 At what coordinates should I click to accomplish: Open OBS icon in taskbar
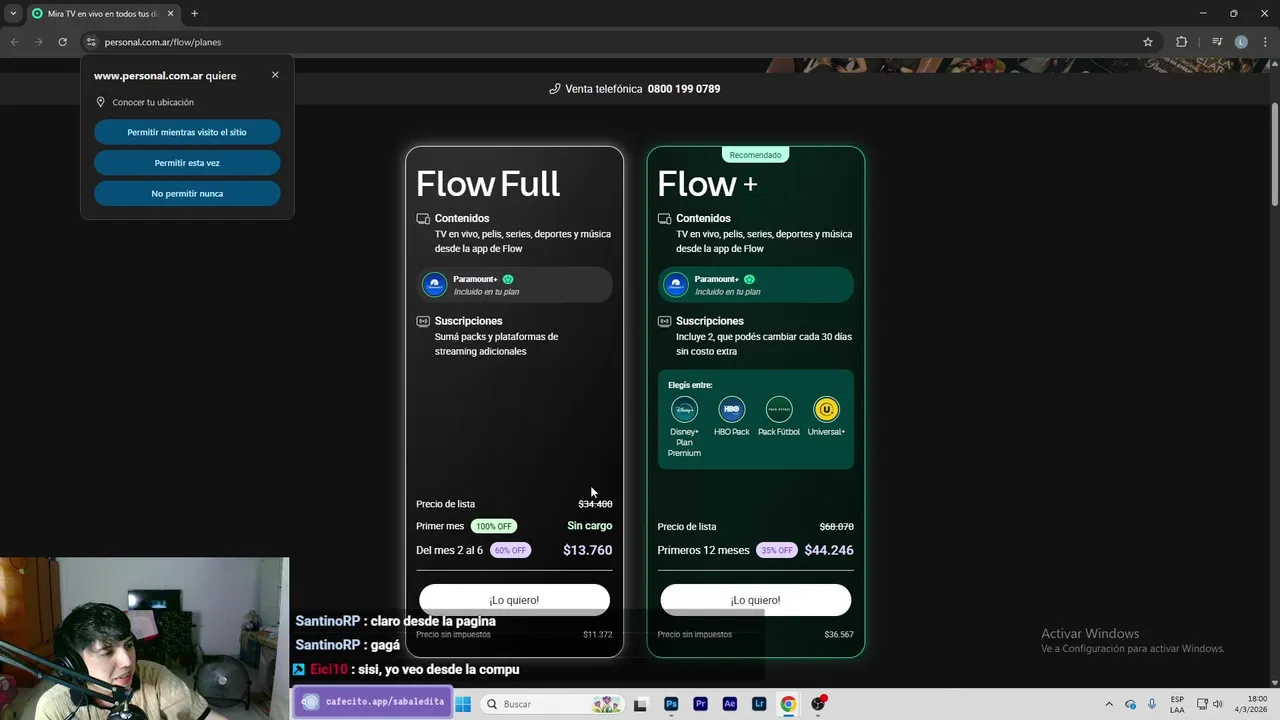point(818,704)
